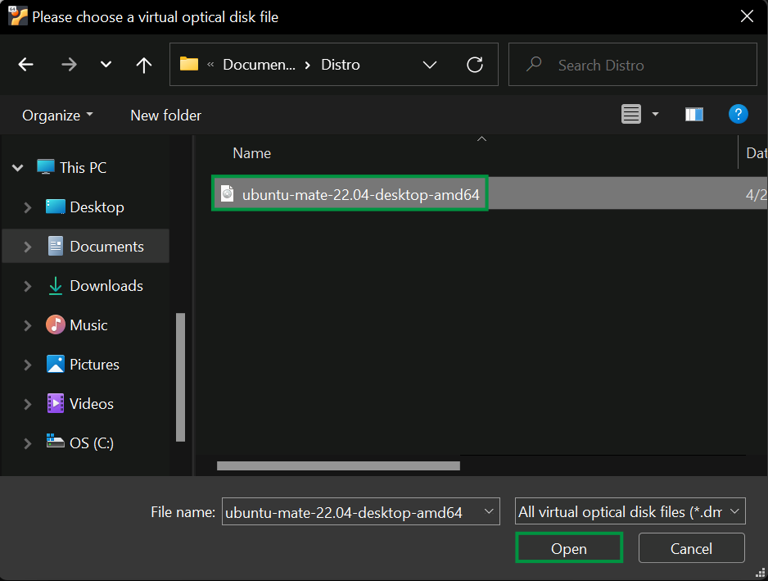Expand the Downloads tree node

click(x=27, y=286)
